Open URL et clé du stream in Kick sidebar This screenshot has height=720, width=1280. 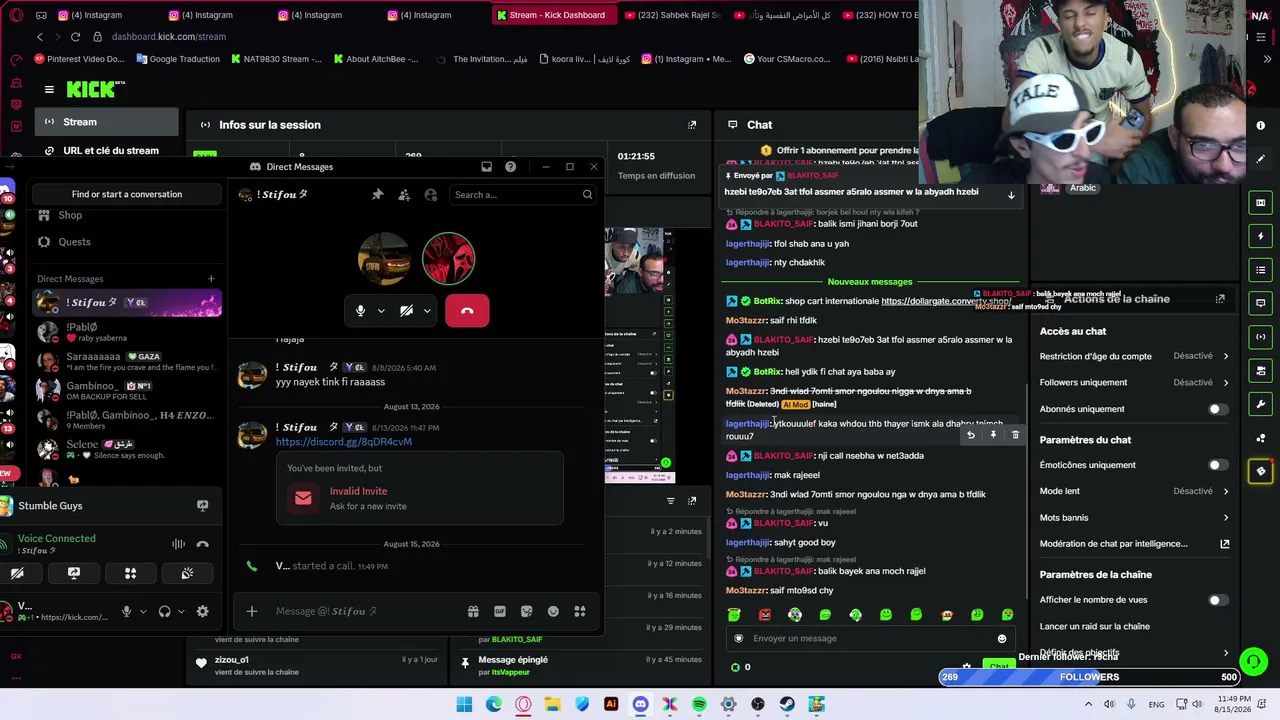point(107,151)
